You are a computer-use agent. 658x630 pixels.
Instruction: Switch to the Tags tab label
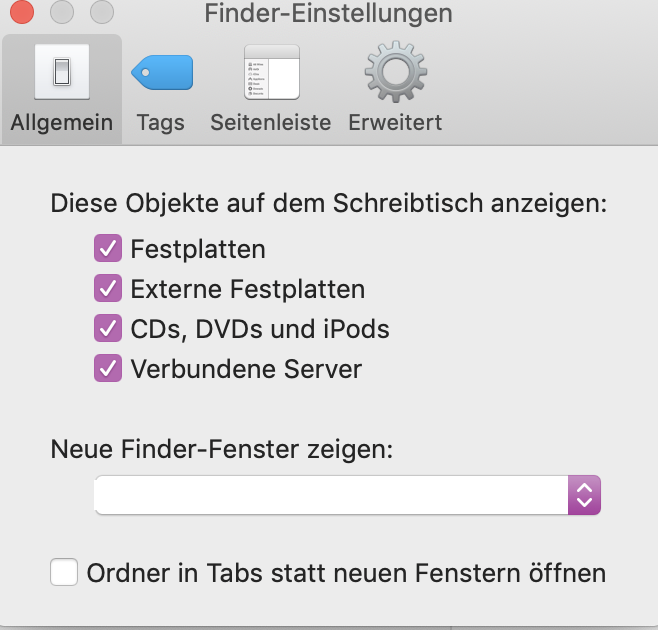[161, 124]
